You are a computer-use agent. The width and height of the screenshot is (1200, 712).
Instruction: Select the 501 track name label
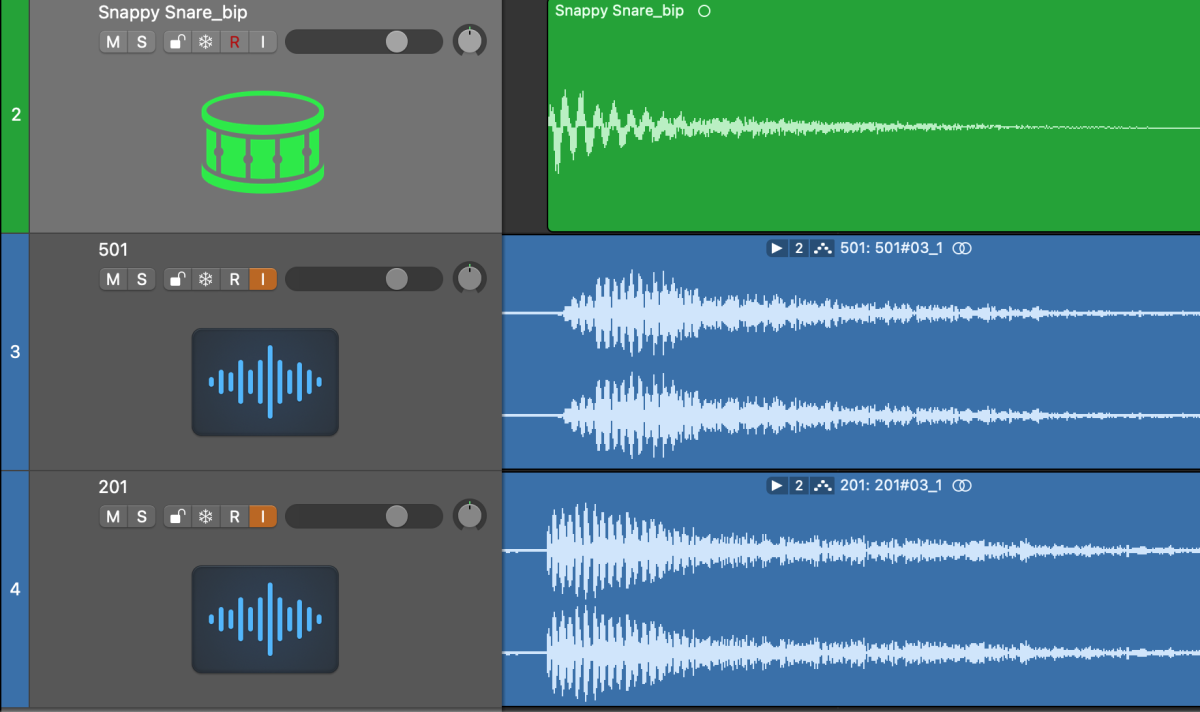click(x=113, y=250)
